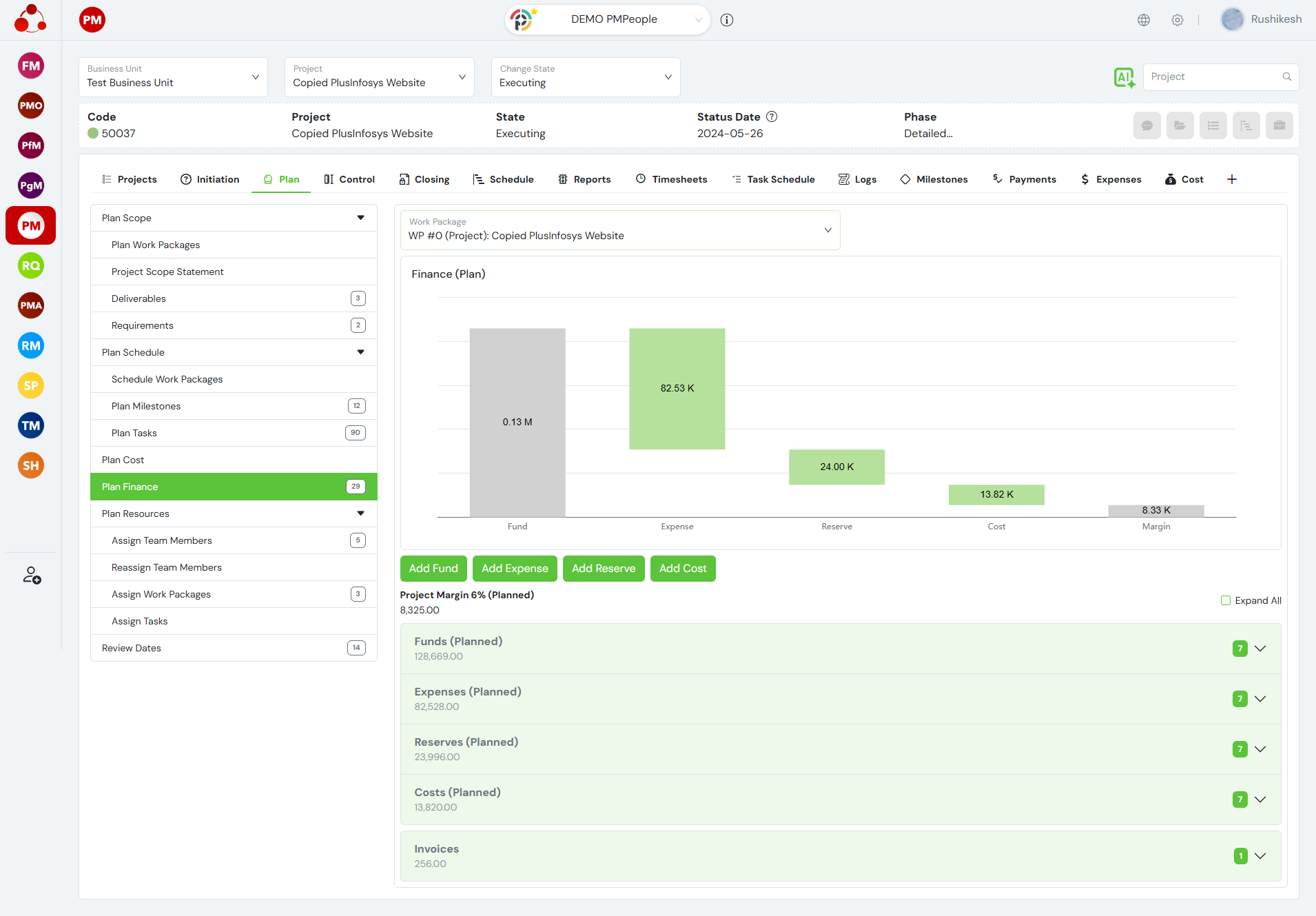Switch to the Milestones tab

(x=934, y=179)
